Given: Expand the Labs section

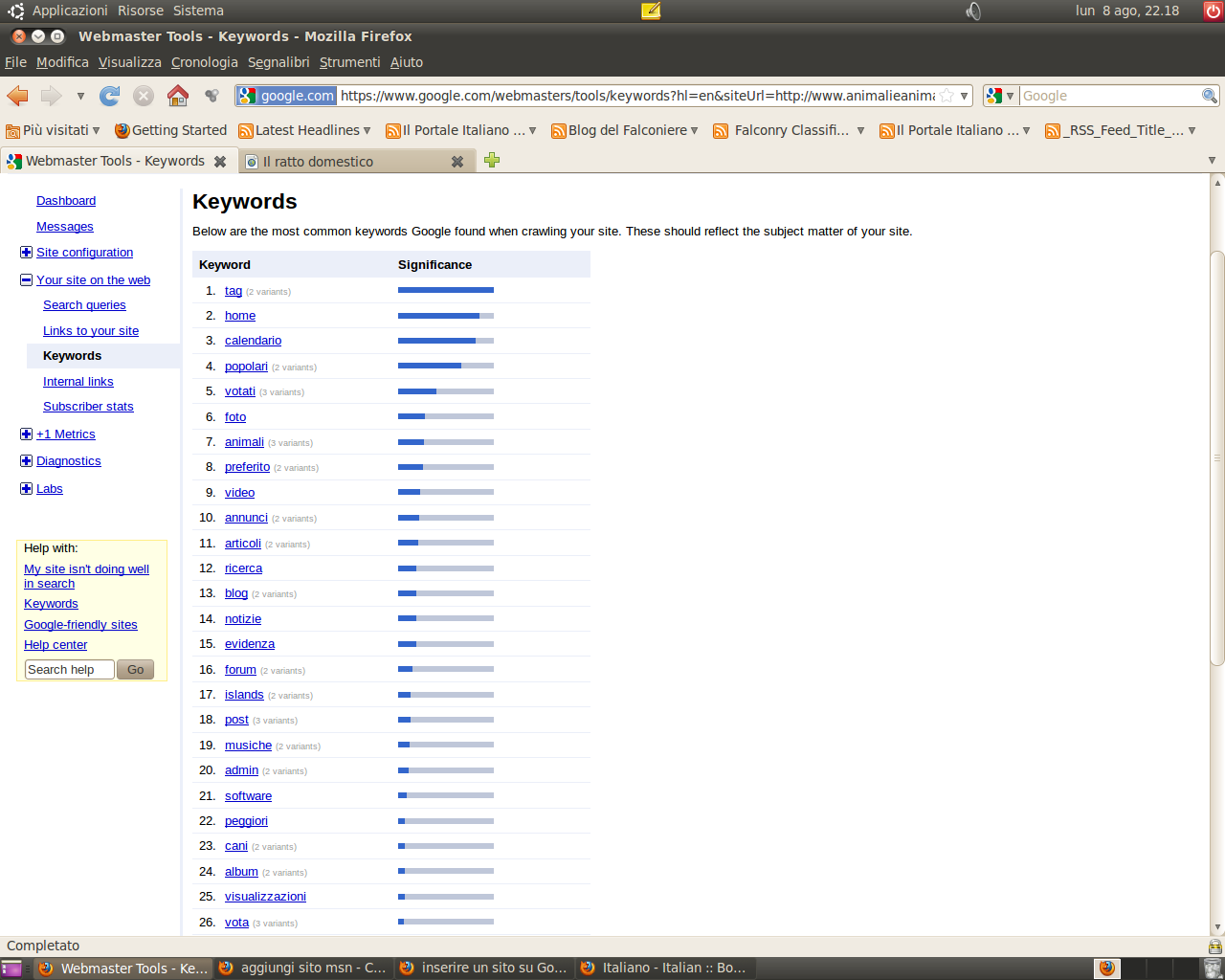Looking at the screenshot, I should coord(26,489).
